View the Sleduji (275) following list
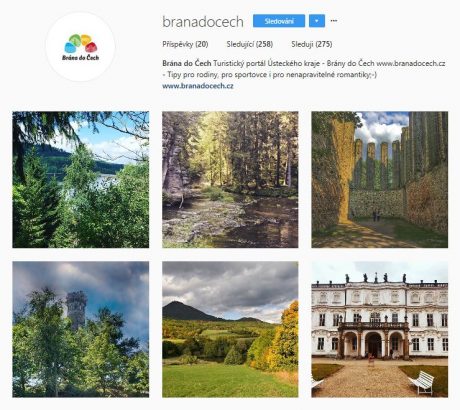The height and width of the screenshot is (410, 460). tap(312, 44)
